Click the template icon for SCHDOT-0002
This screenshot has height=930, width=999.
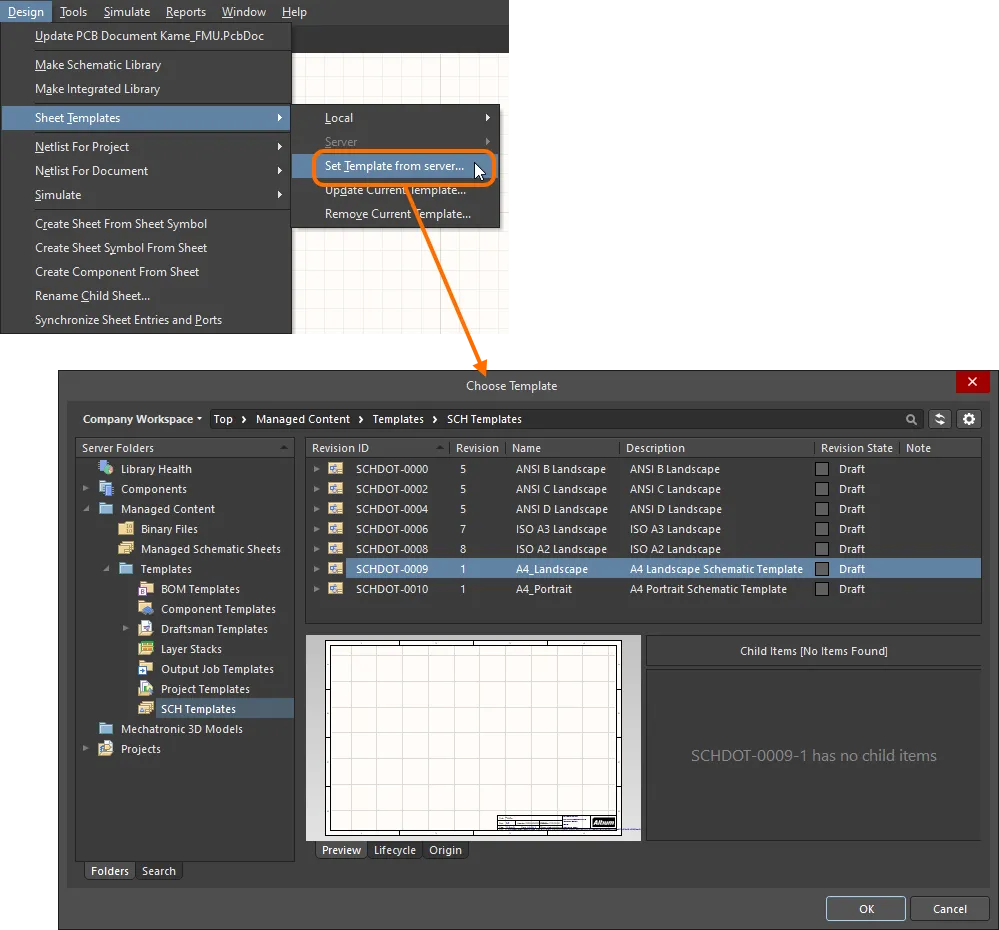coord(335,489)
